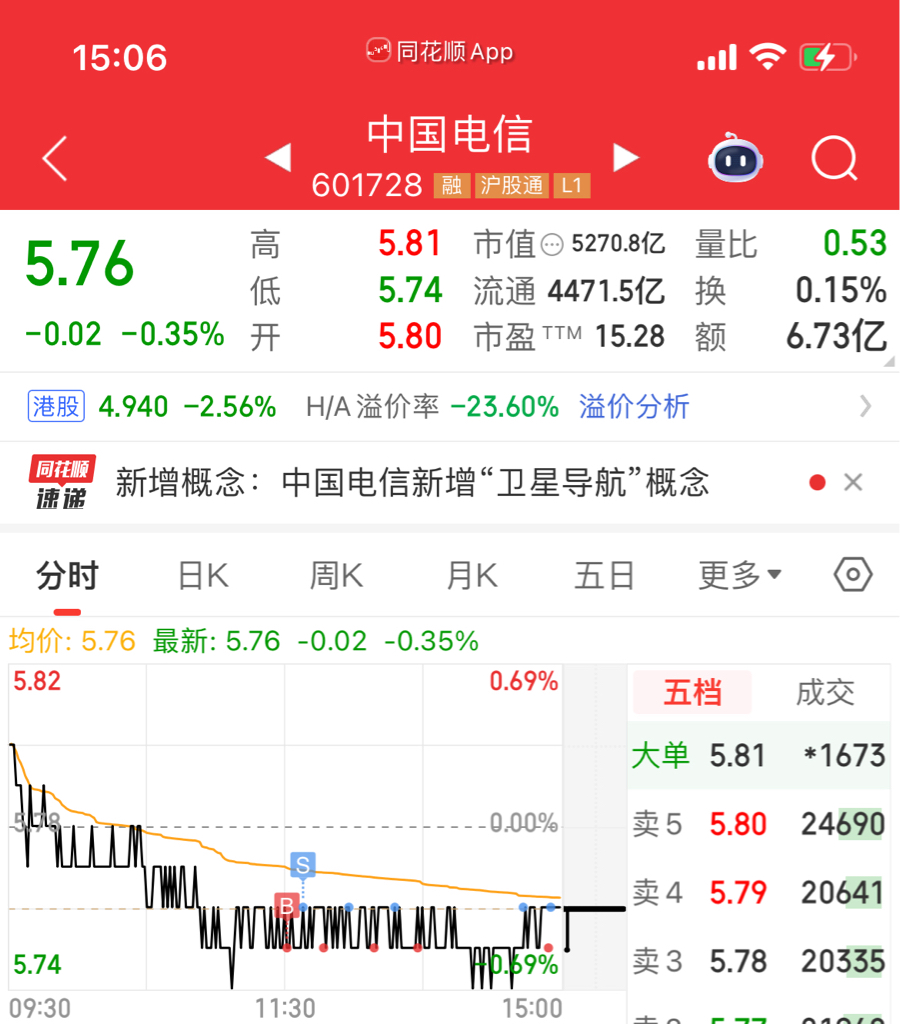Open the robot AI assistant
Screen dimensions: 900x1024
pyautogui.click(x=735, y=157)
